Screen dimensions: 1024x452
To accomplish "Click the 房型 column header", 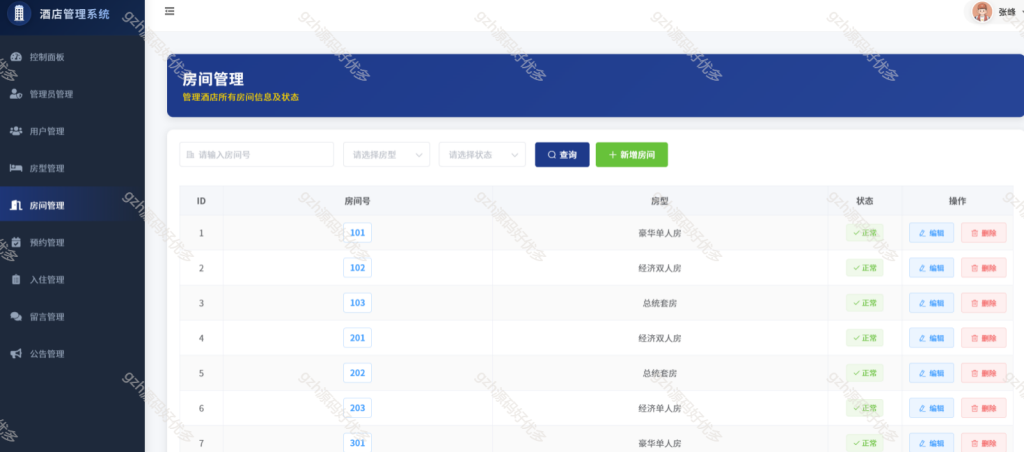I will (660, 201).
